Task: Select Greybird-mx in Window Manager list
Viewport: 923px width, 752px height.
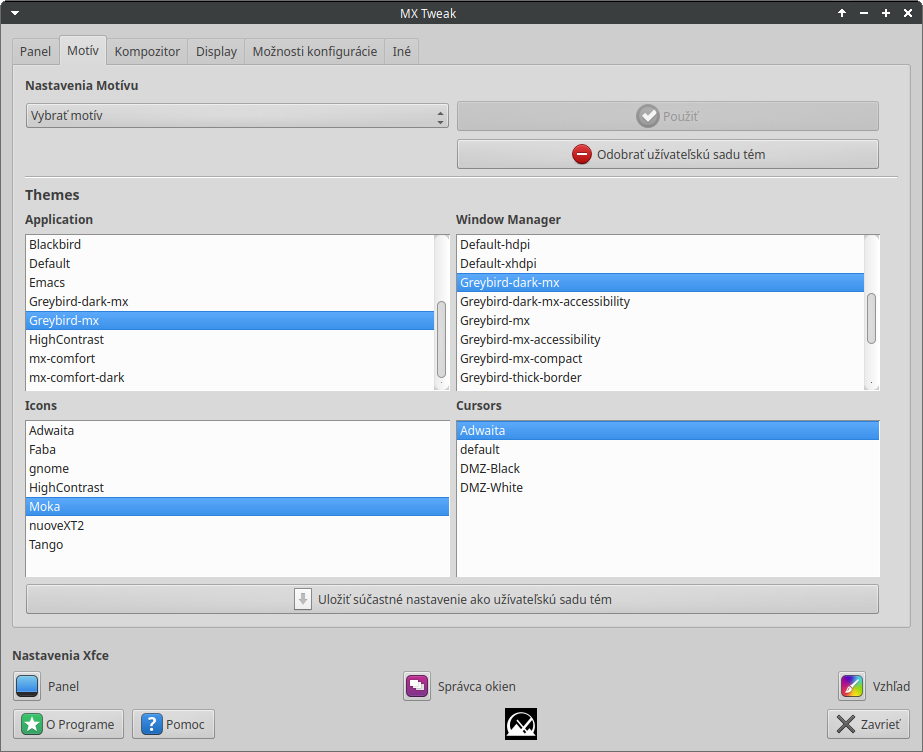Action: tap(660, 321)
